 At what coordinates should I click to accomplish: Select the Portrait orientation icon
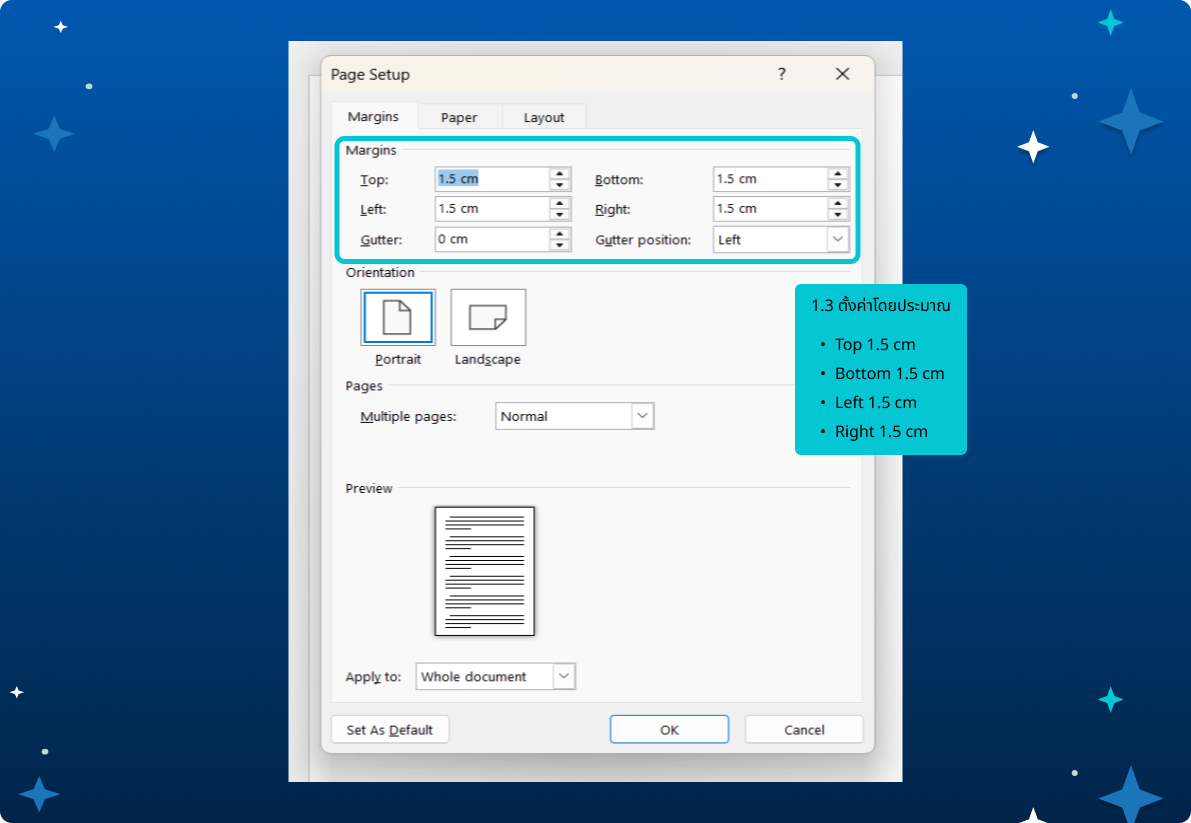[397, 318]
